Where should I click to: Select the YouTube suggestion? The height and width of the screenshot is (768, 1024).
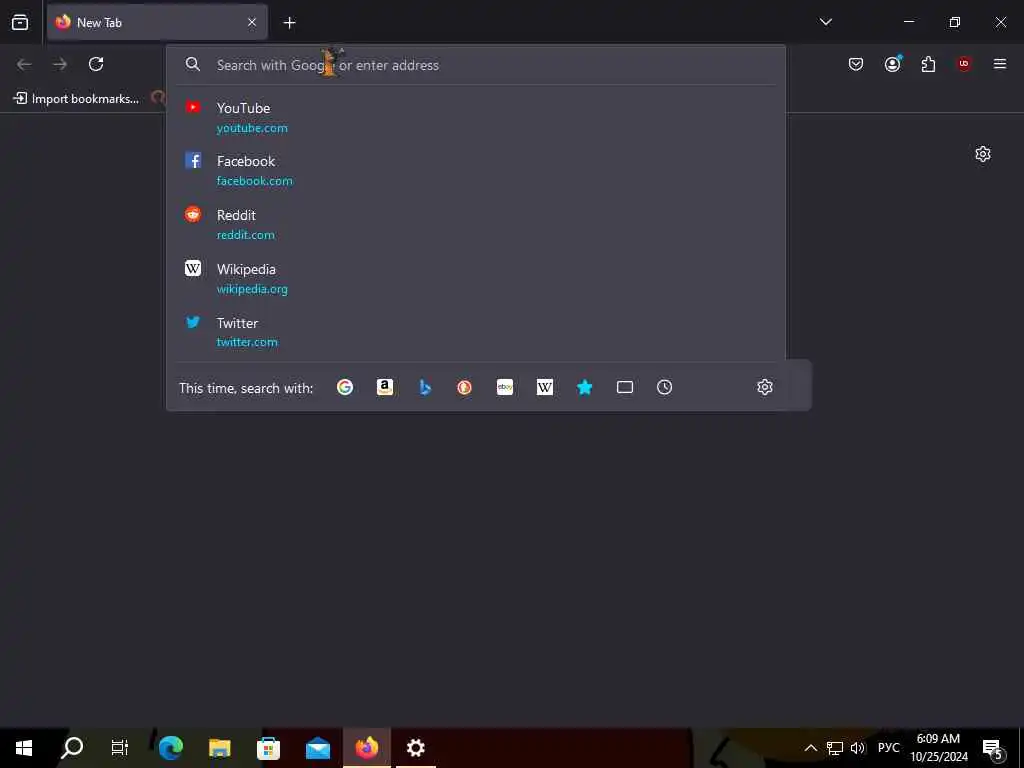tap(476, 118)
